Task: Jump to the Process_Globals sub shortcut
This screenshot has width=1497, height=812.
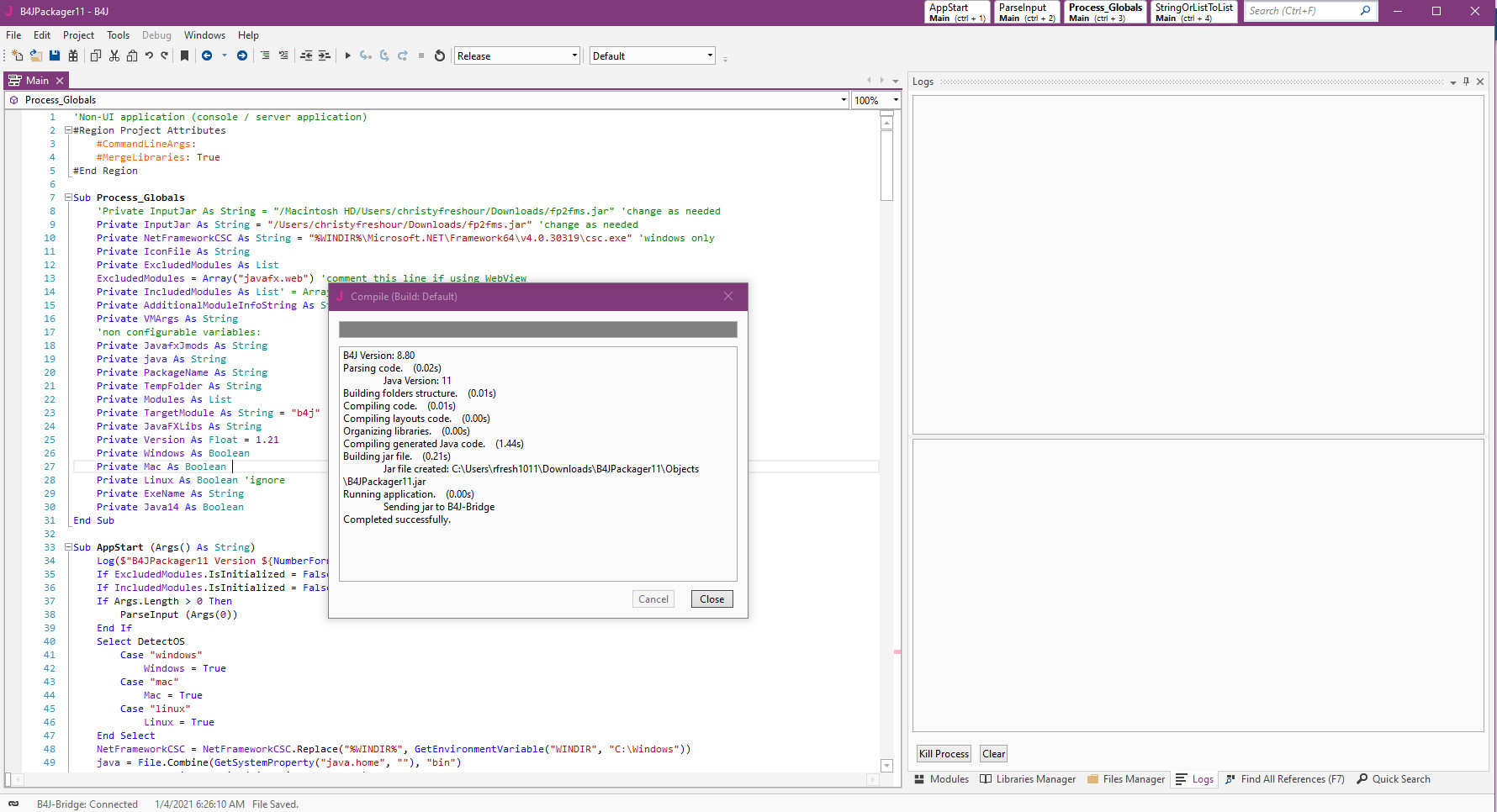Action: [1105, 12]
